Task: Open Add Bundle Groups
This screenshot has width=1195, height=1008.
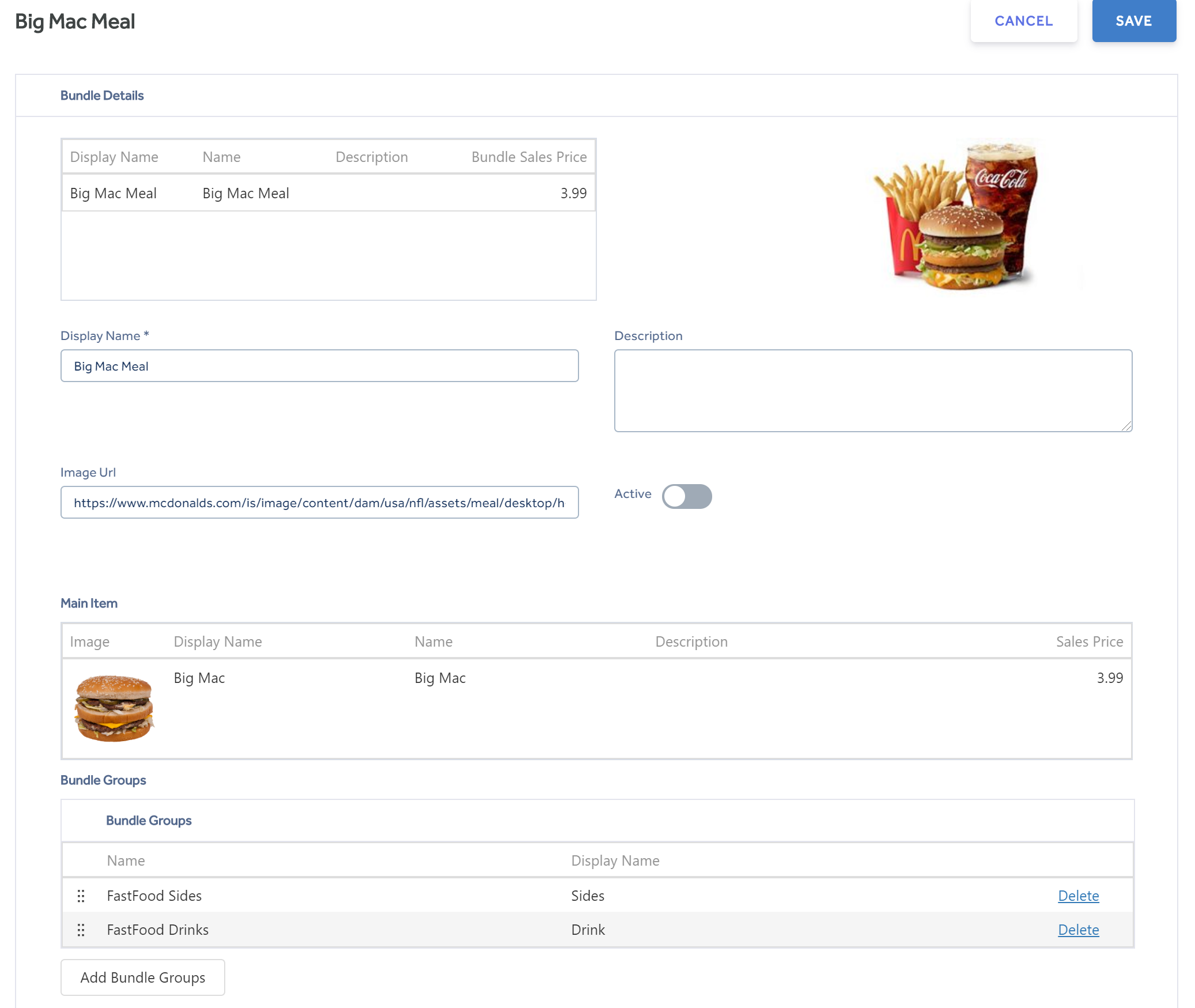Action: point(142,977)
